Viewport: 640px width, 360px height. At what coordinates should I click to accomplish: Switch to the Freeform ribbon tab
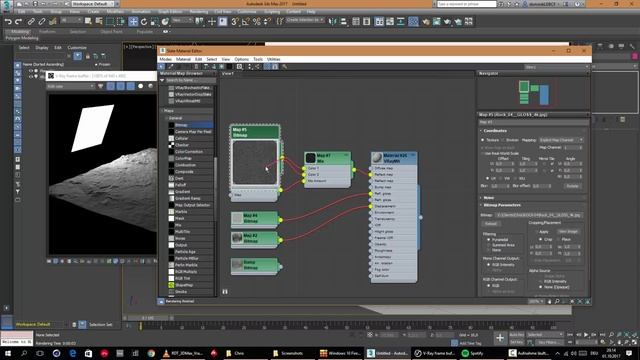(47, 31)
